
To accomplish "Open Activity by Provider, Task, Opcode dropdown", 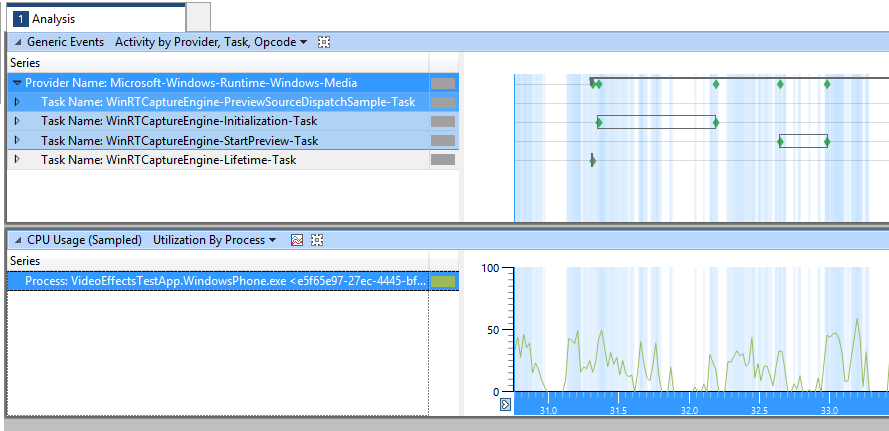I will (x=211, y=42).
